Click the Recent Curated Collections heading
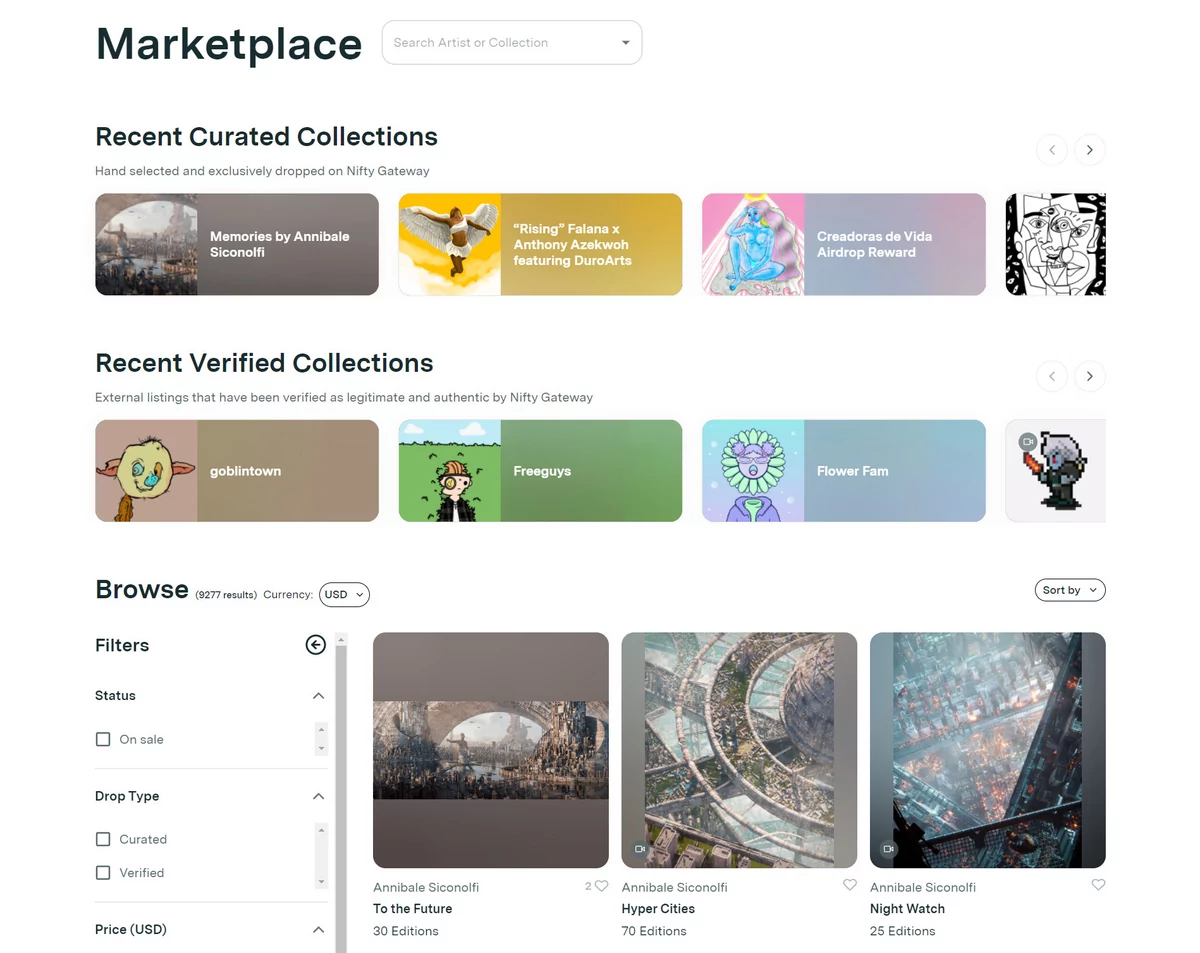The image size is (1200, 953). pyautogui.click(x=266, y=136)
